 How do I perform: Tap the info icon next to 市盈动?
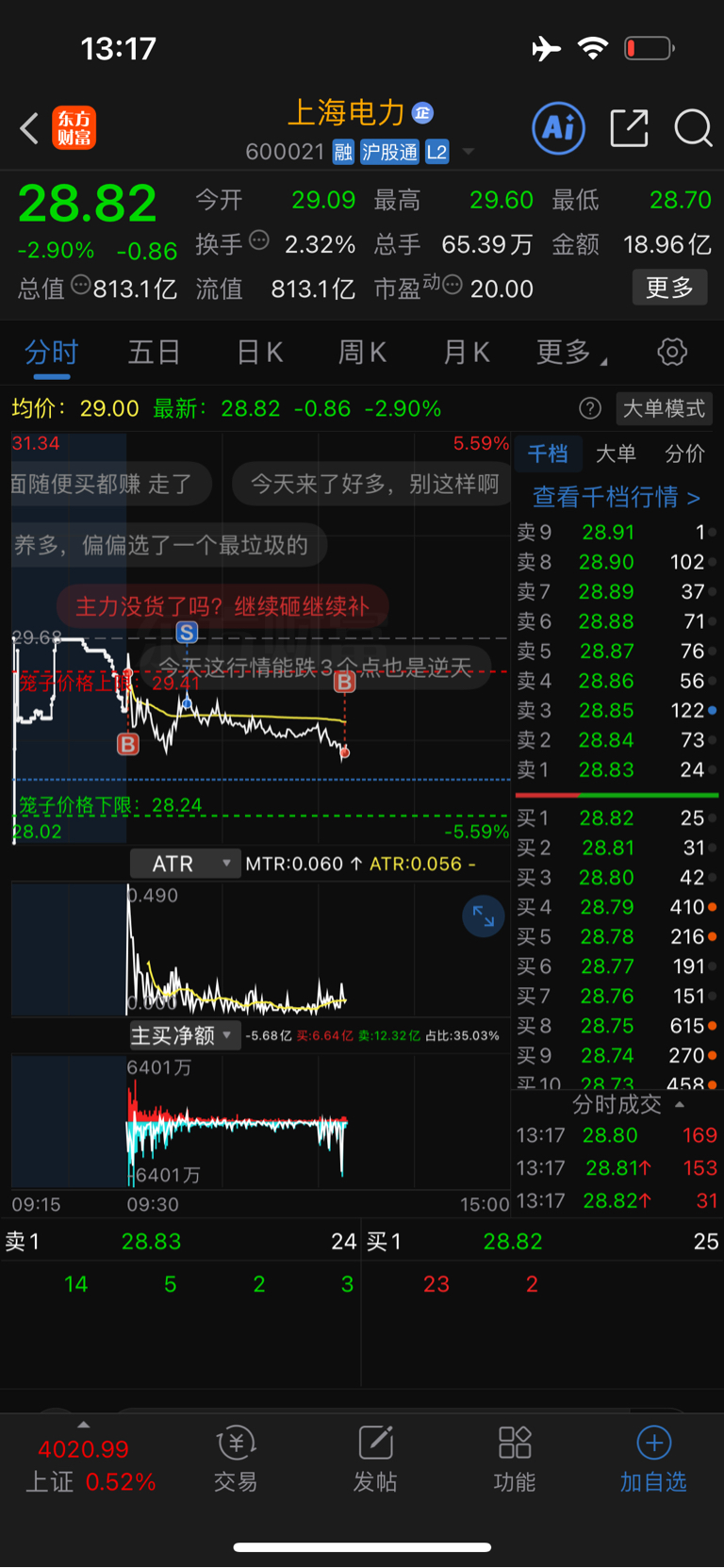click(452, 285)
